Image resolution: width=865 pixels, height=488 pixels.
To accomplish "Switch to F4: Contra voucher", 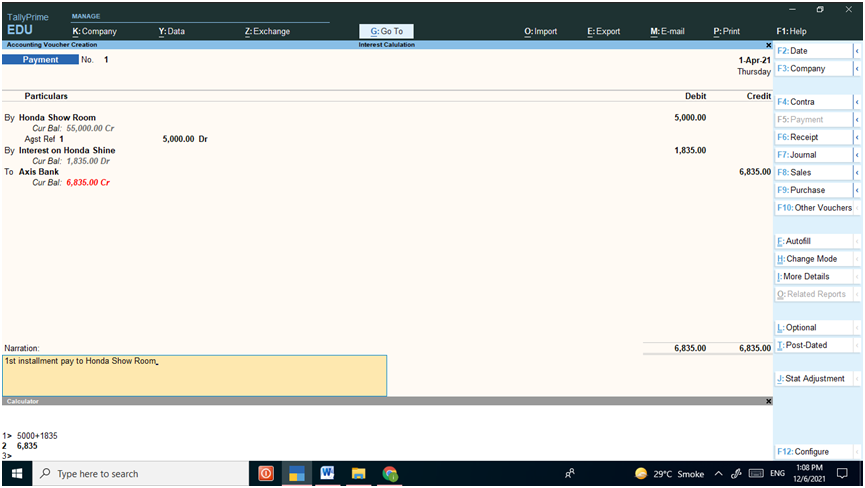I will click(814, 102).
